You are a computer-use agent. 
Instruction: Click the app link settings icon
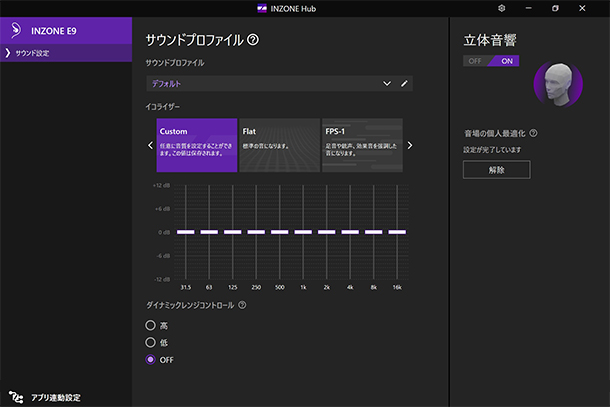click(16, 397)
